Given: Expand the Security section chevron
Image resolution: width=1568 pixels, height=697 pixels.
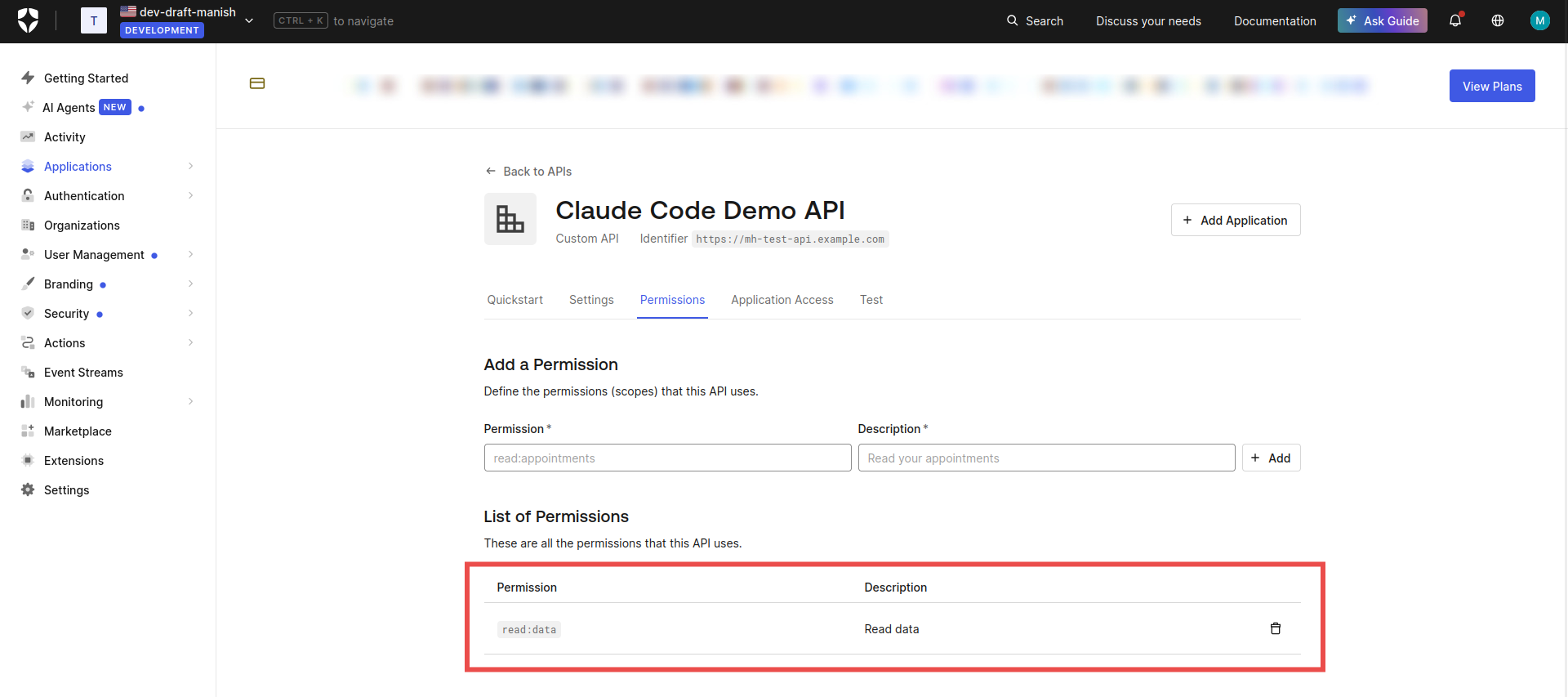Looking at the screenshot, I should [x=191, y=313].
